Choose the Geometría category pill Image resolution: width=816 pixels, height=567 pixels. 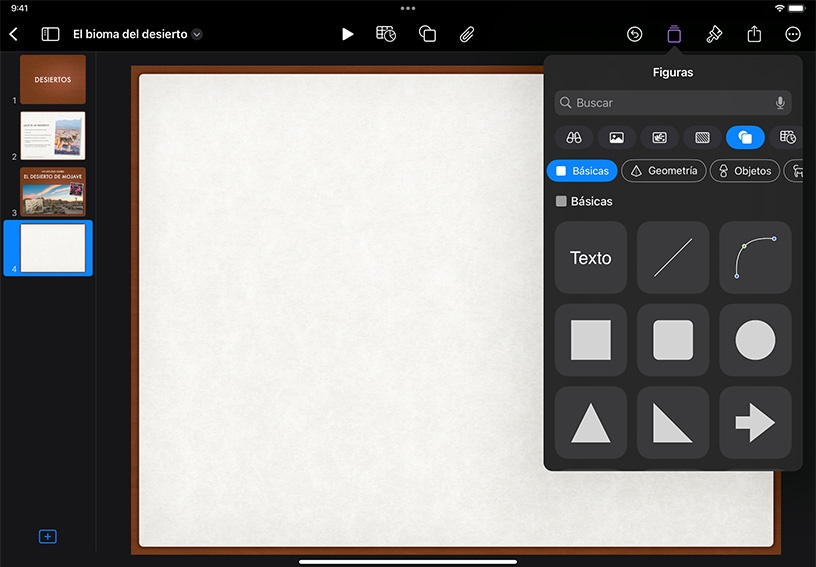click(x=664, y=171)
